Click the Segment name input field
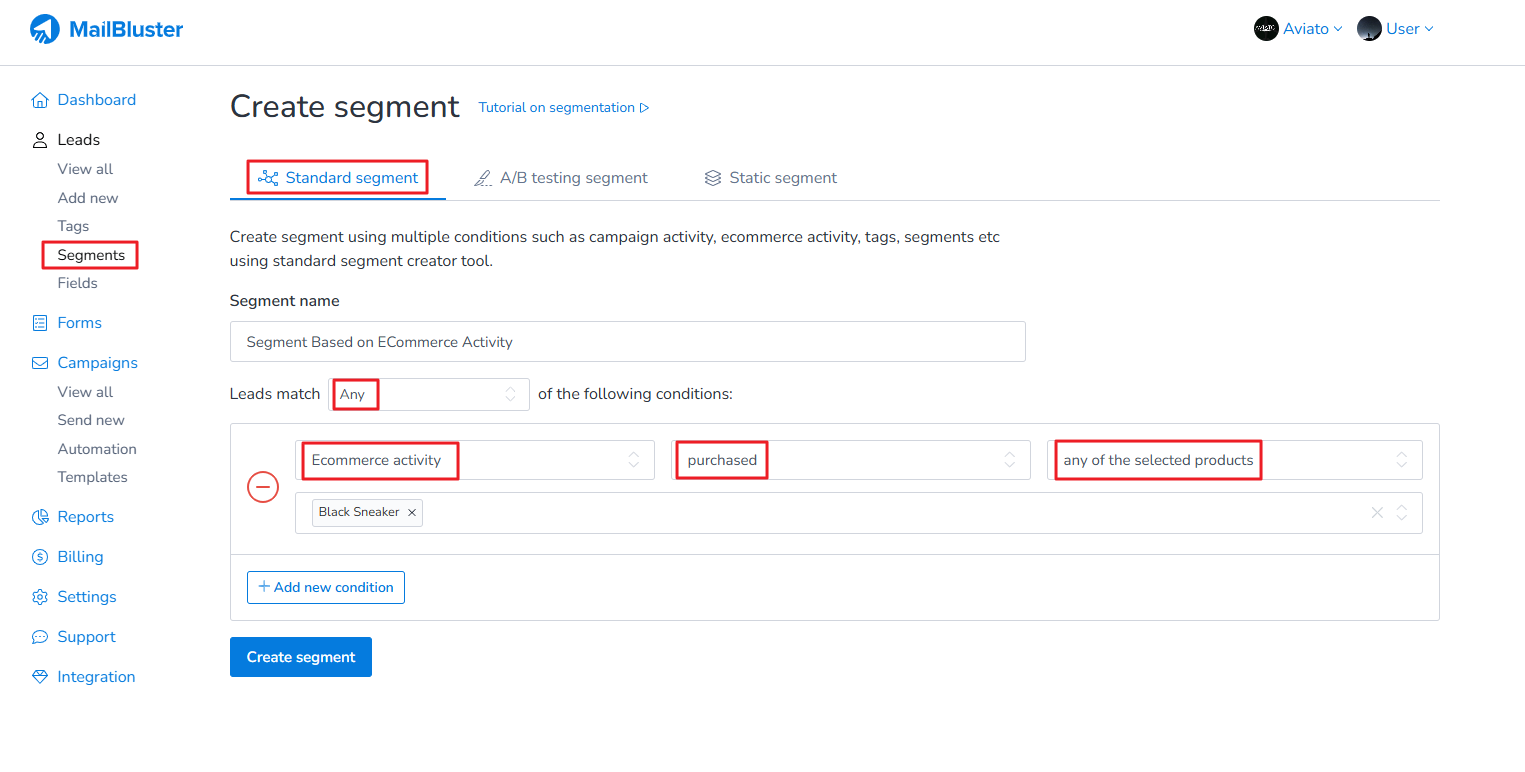Viewport: 1525px width, 772px height. [627, 342]
